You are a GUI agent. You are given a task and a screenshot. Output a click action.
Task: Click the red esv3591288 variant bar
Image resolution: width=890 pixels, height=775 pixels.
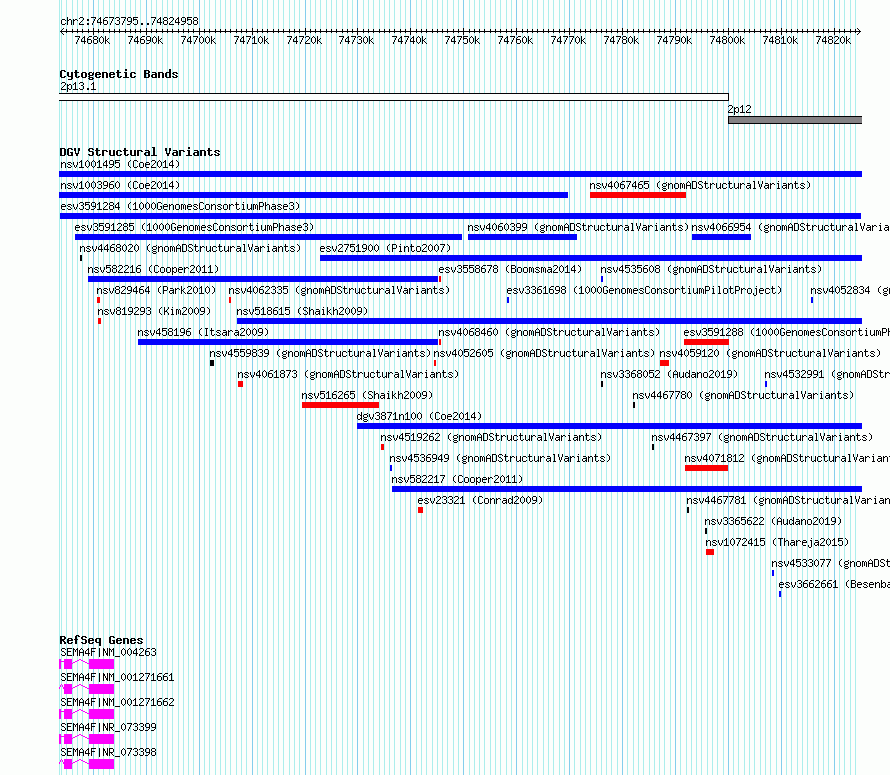(x=706, y=342)
